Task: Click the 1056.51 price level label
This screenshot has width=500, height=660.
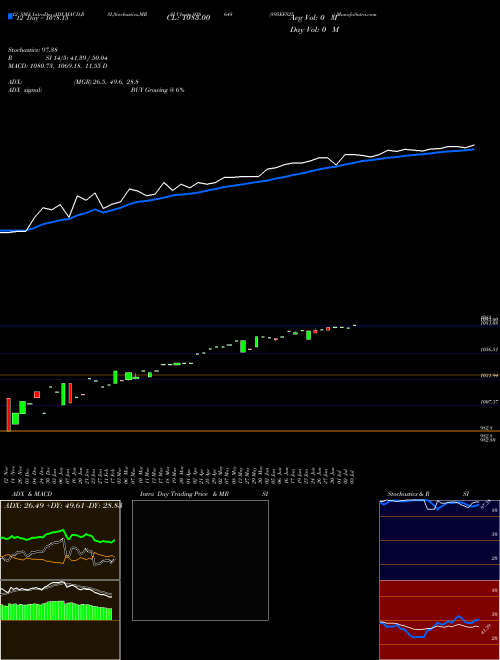Action: pos(489,349)
